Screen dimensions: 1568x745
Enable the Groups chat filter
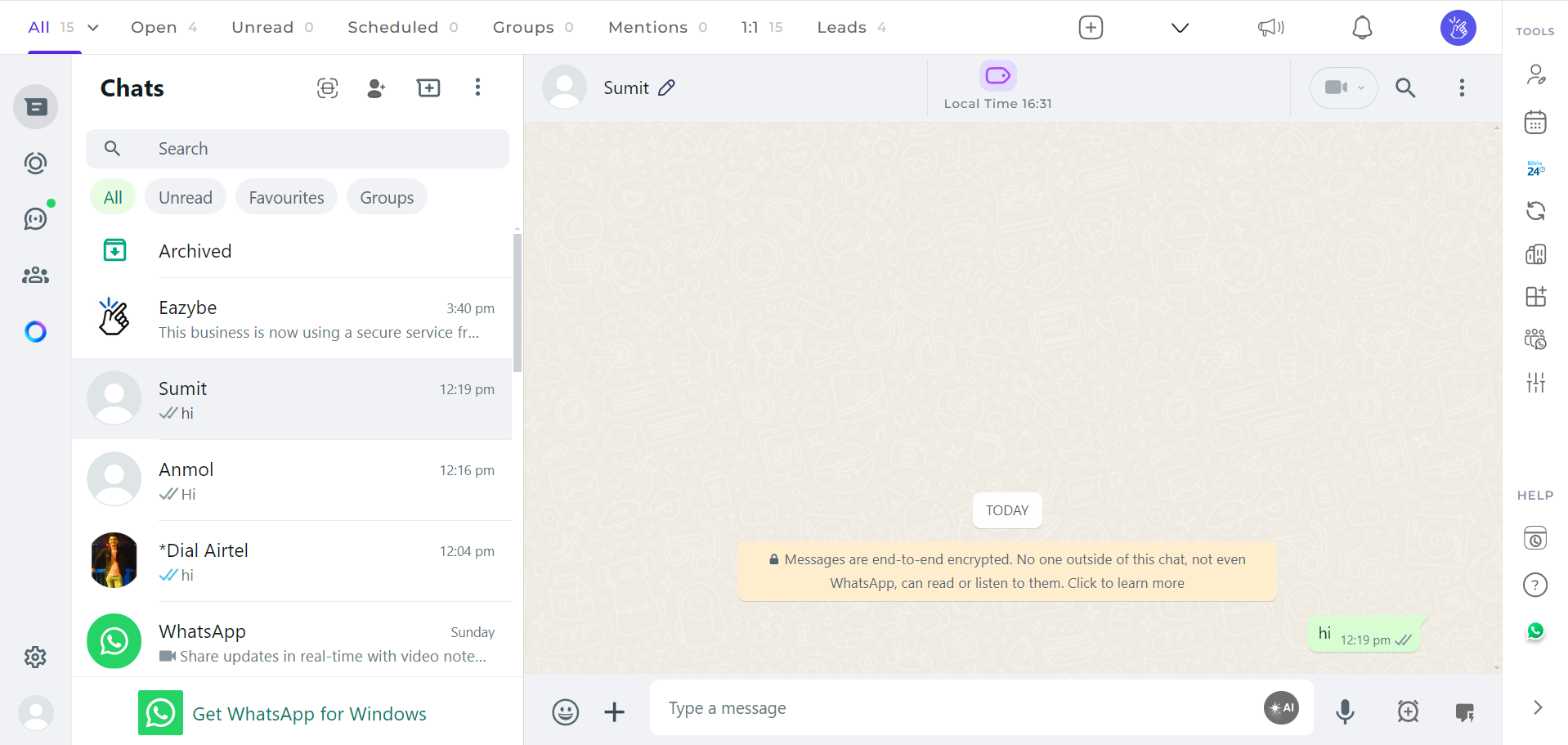click(386, 196)
